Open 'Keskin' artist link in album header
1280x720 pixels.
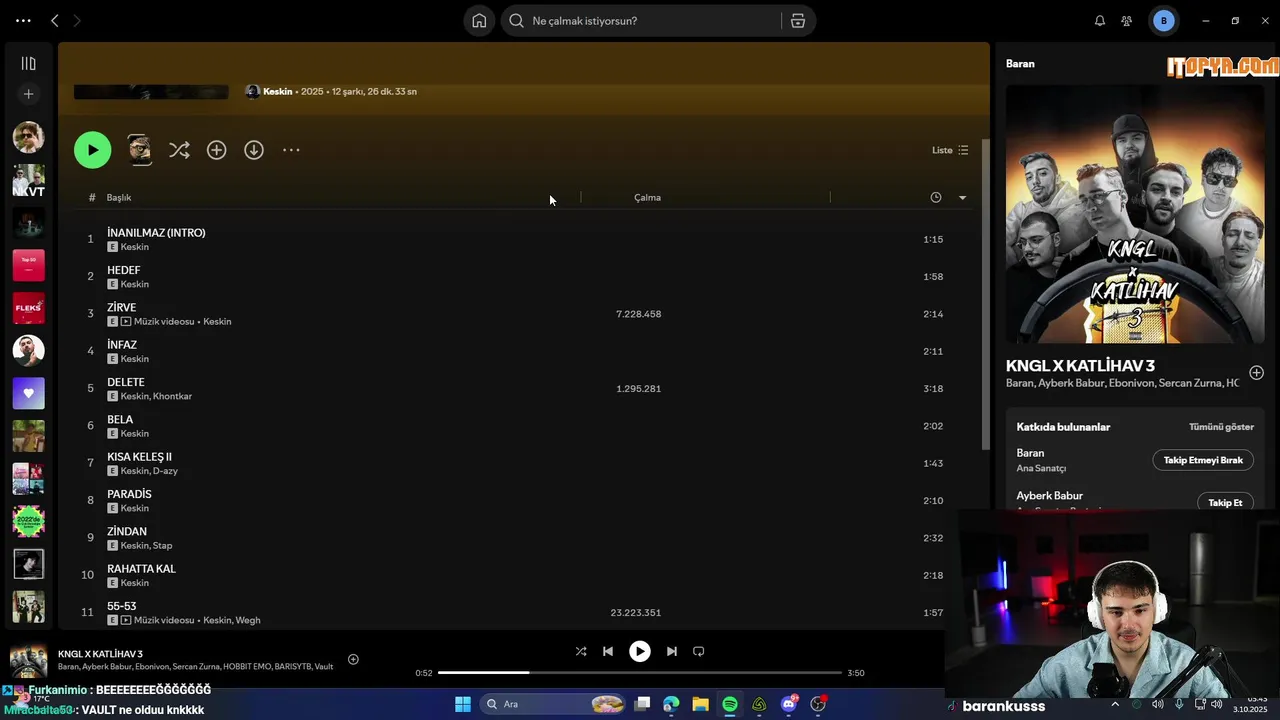tap(277, 91)
